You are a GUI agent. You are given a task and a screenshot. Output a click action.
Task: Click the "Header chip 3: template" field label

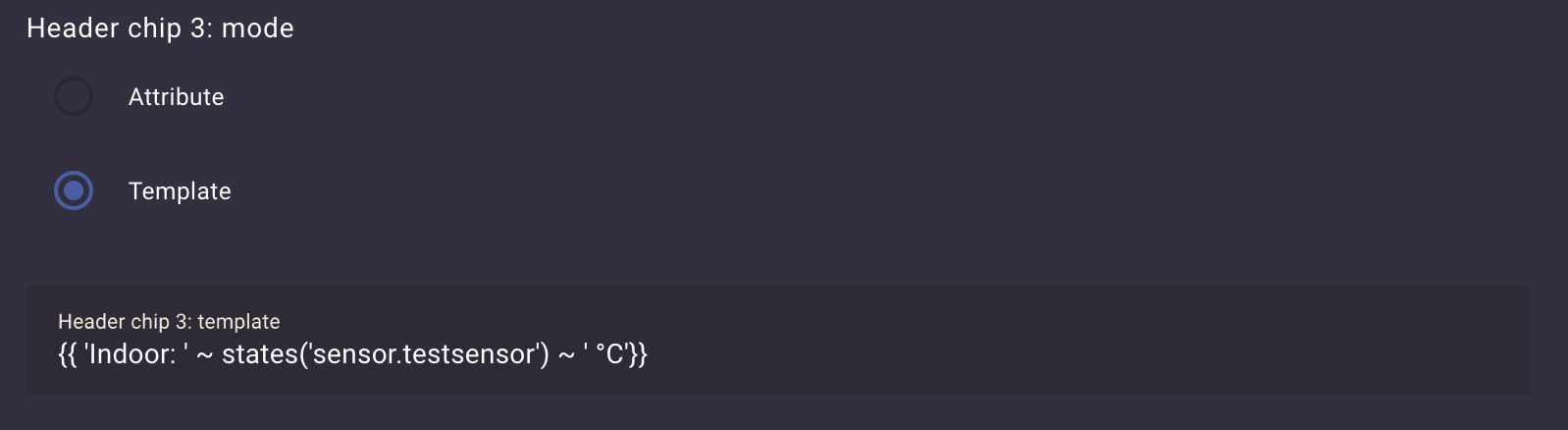click(x=169, y=322)
